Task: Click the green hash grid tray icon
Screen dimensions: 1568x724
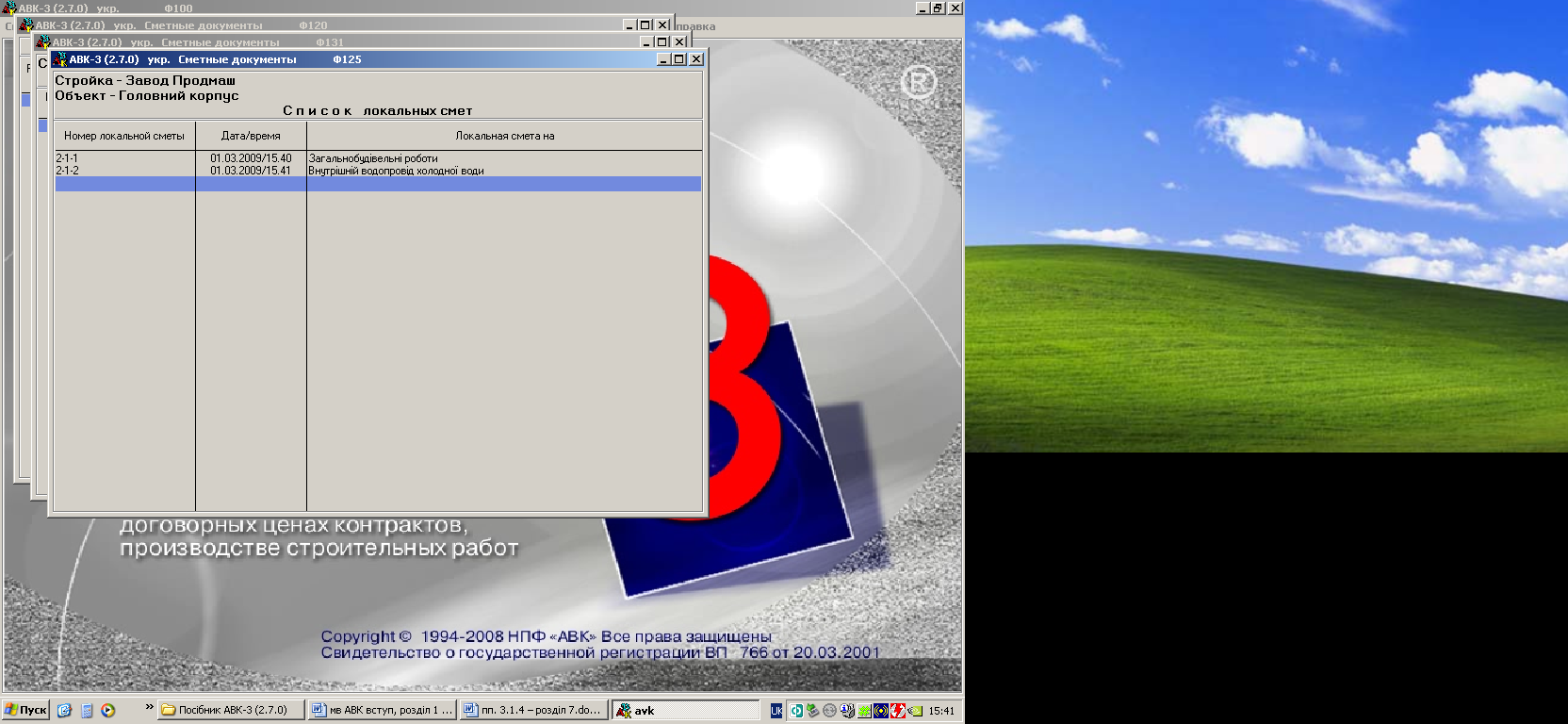Action: (x=864, y=711)
